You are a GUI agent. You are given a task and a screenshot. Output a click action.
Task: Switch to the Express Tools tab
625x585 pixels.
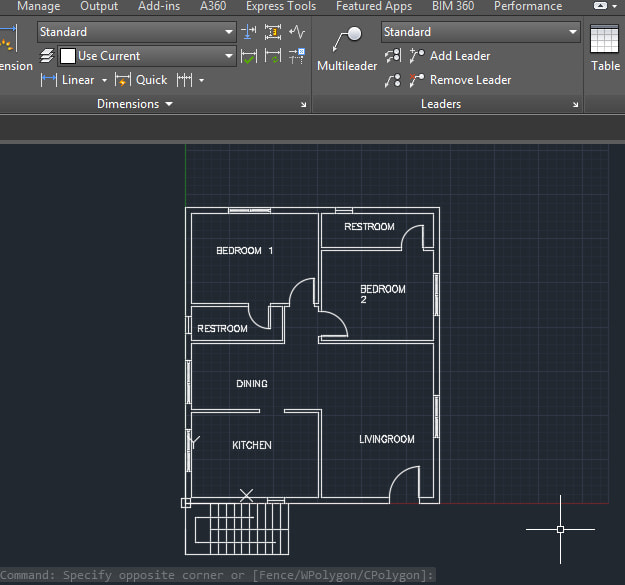pyautogui.click(x=280, y=6)
